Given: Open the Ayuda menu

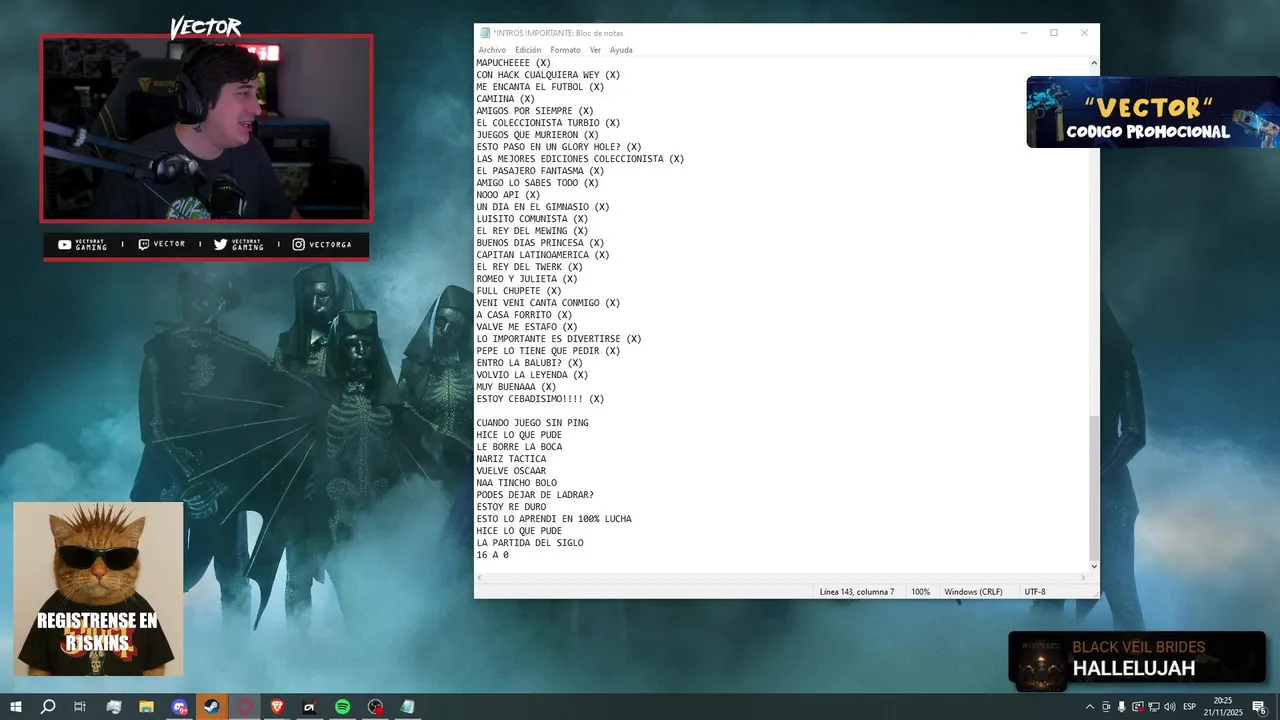Looking at the screenshot, I should click(621, 50).
